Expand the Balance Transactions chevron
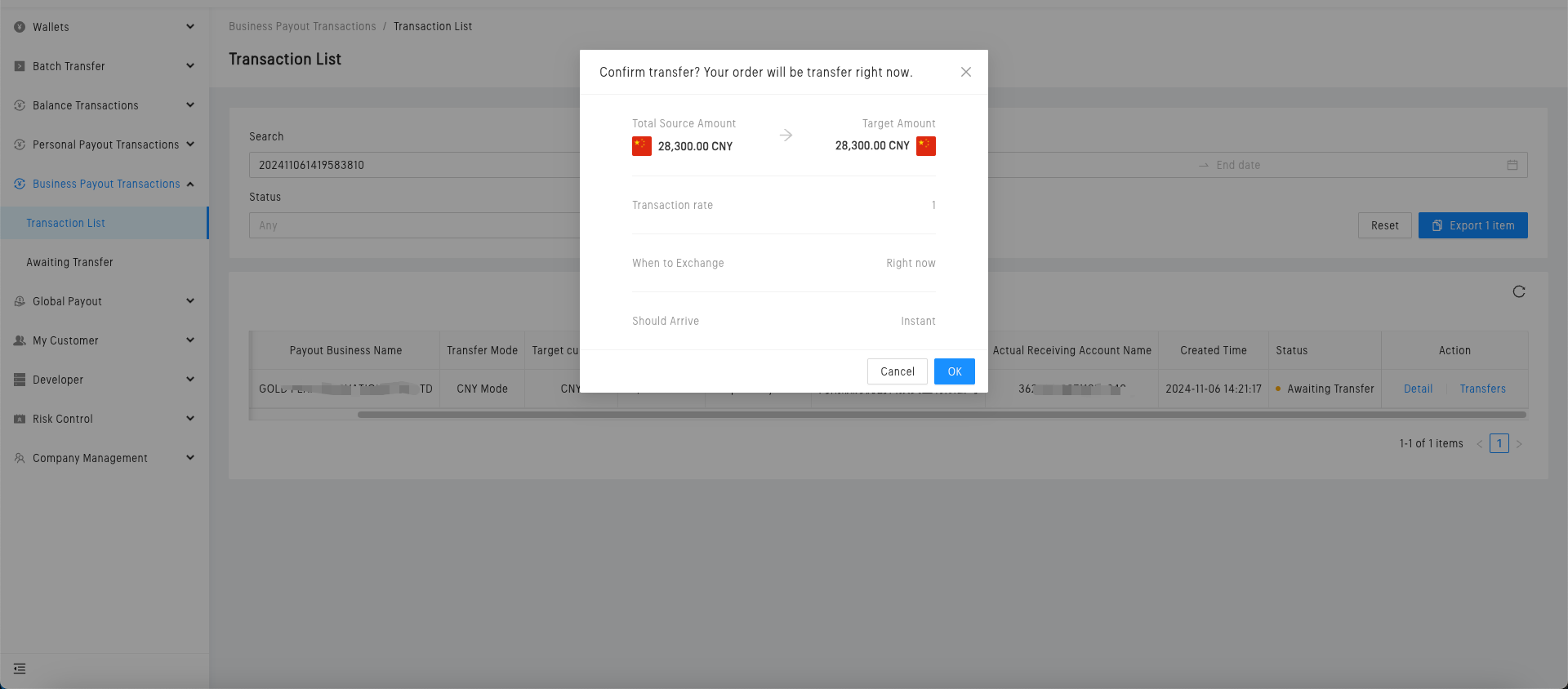 190,105
